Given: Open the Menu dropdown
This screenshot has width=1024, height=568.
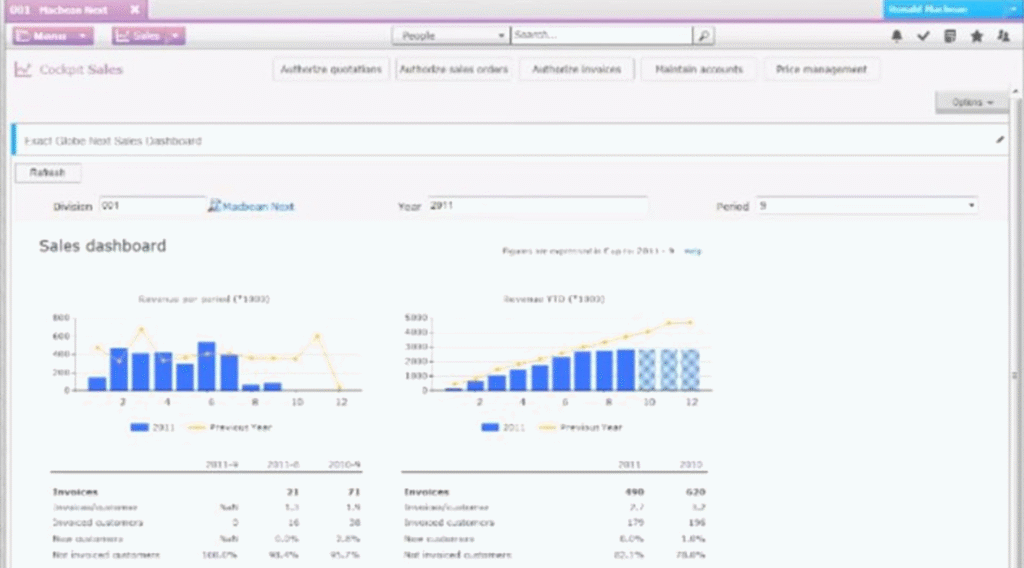Looking at the screenshot, I should (x=53, y=36).
